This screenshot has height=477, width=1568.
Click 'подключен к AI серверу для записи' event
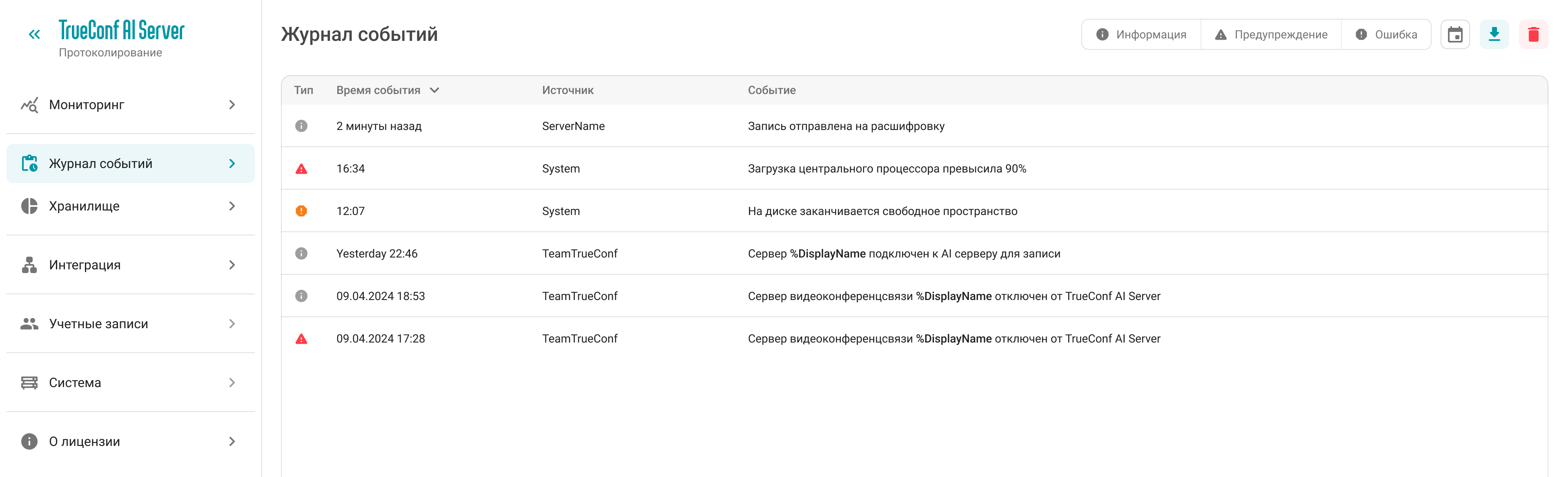pos(964,253)
